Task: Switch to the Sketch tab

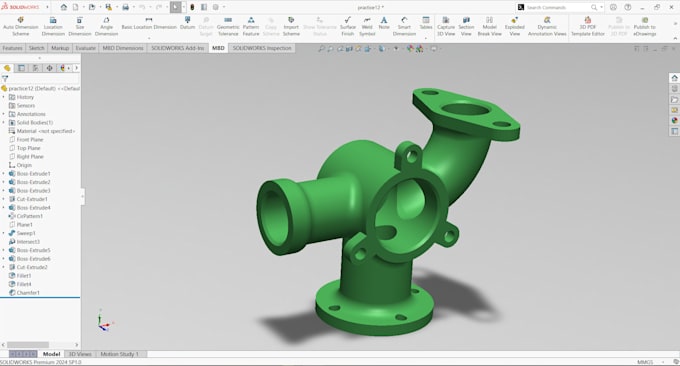Action: click(x=36, y=48)
